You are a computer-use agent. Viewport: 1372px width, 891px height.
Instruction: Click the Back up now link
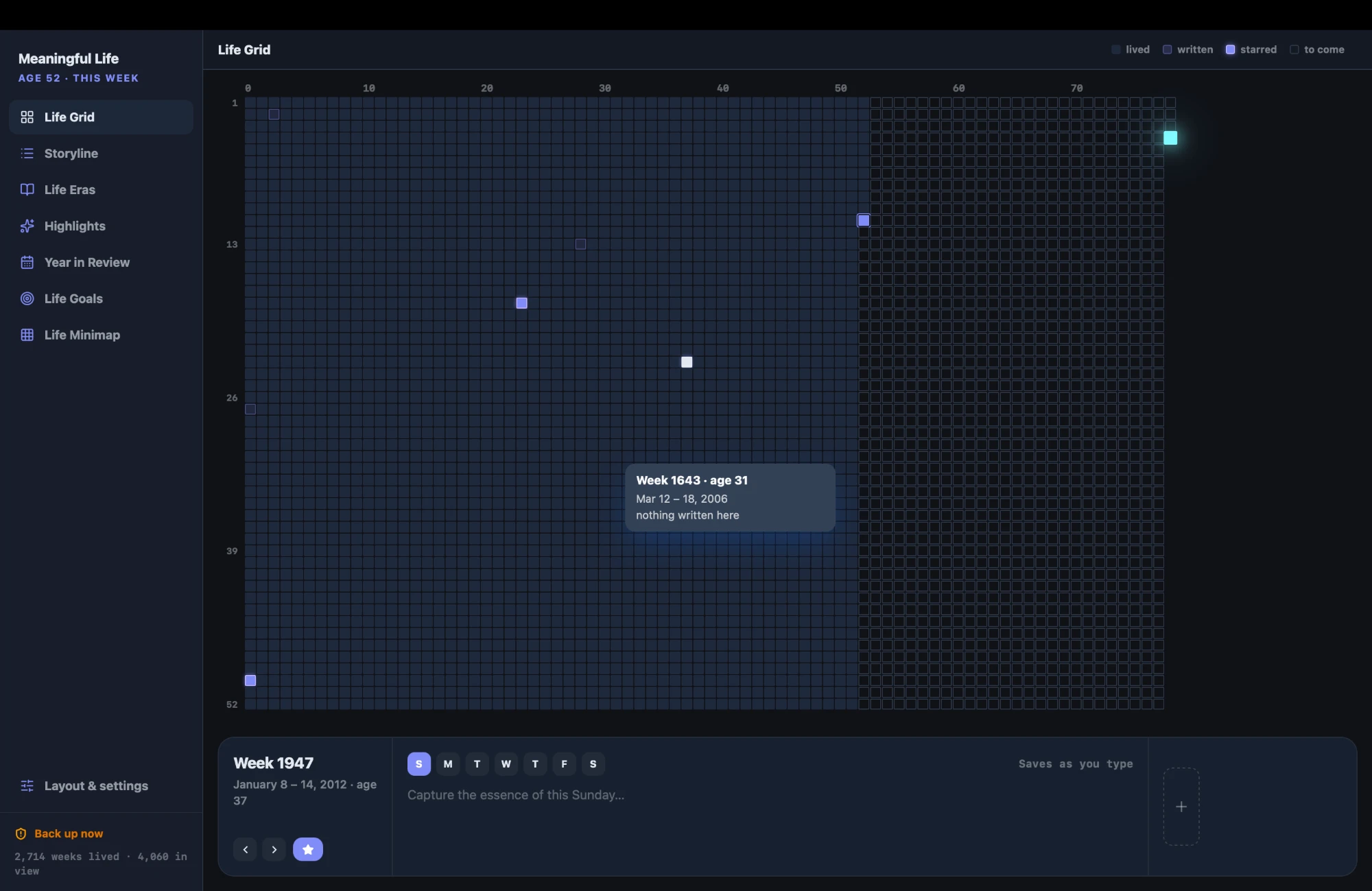(69, 834)
